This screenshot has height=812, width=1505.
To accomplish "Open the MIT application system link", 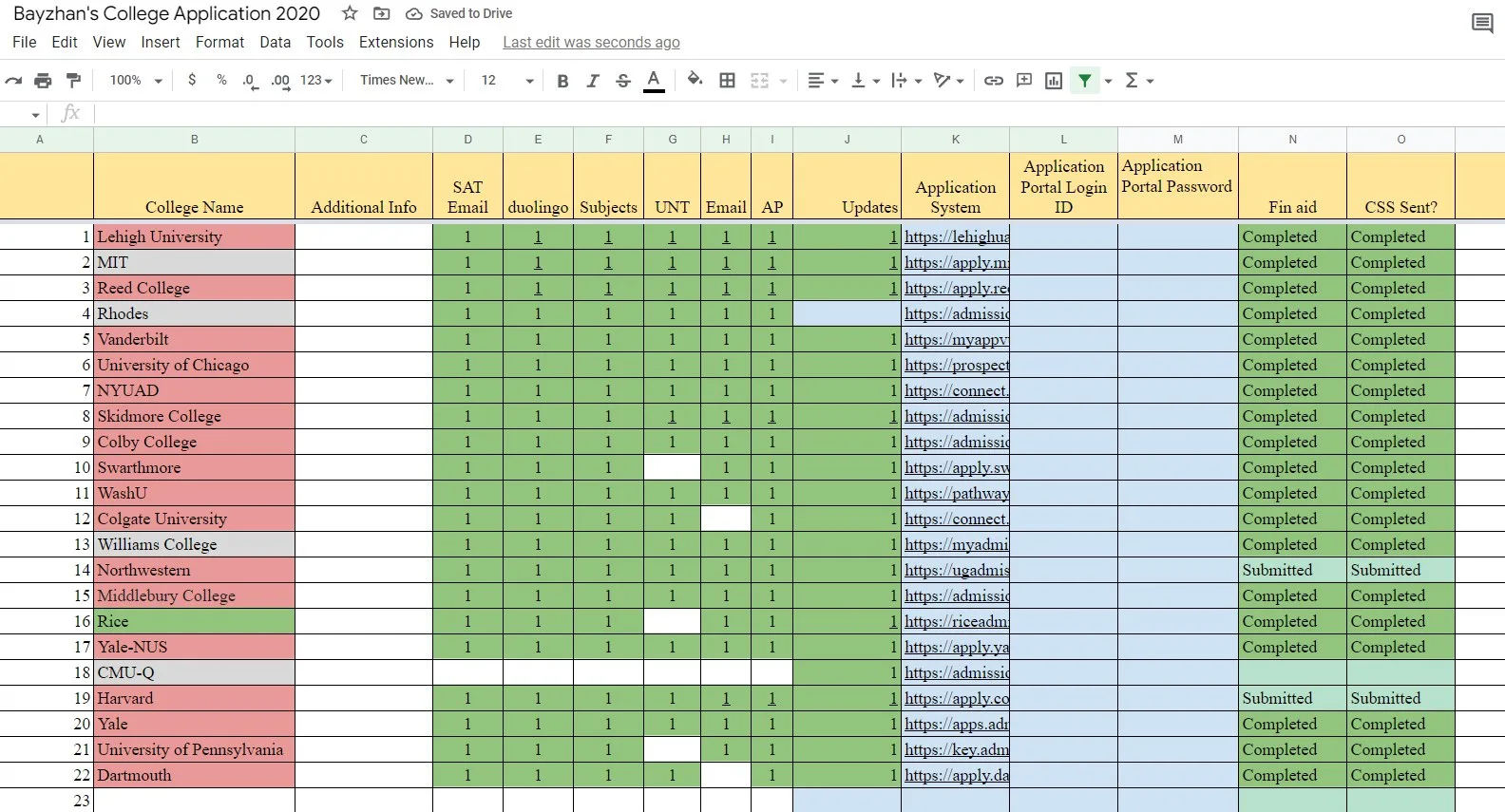I will [x=956, y=262].
